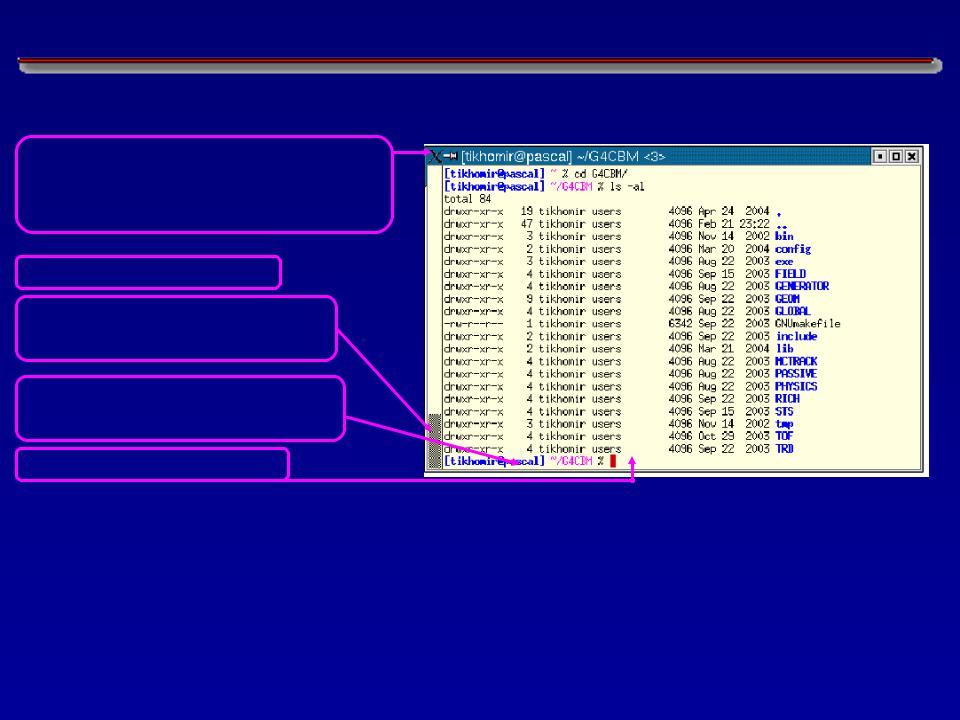Click the link count "19"
Viewport: 960px width, 720px height.
pos(527,211)
